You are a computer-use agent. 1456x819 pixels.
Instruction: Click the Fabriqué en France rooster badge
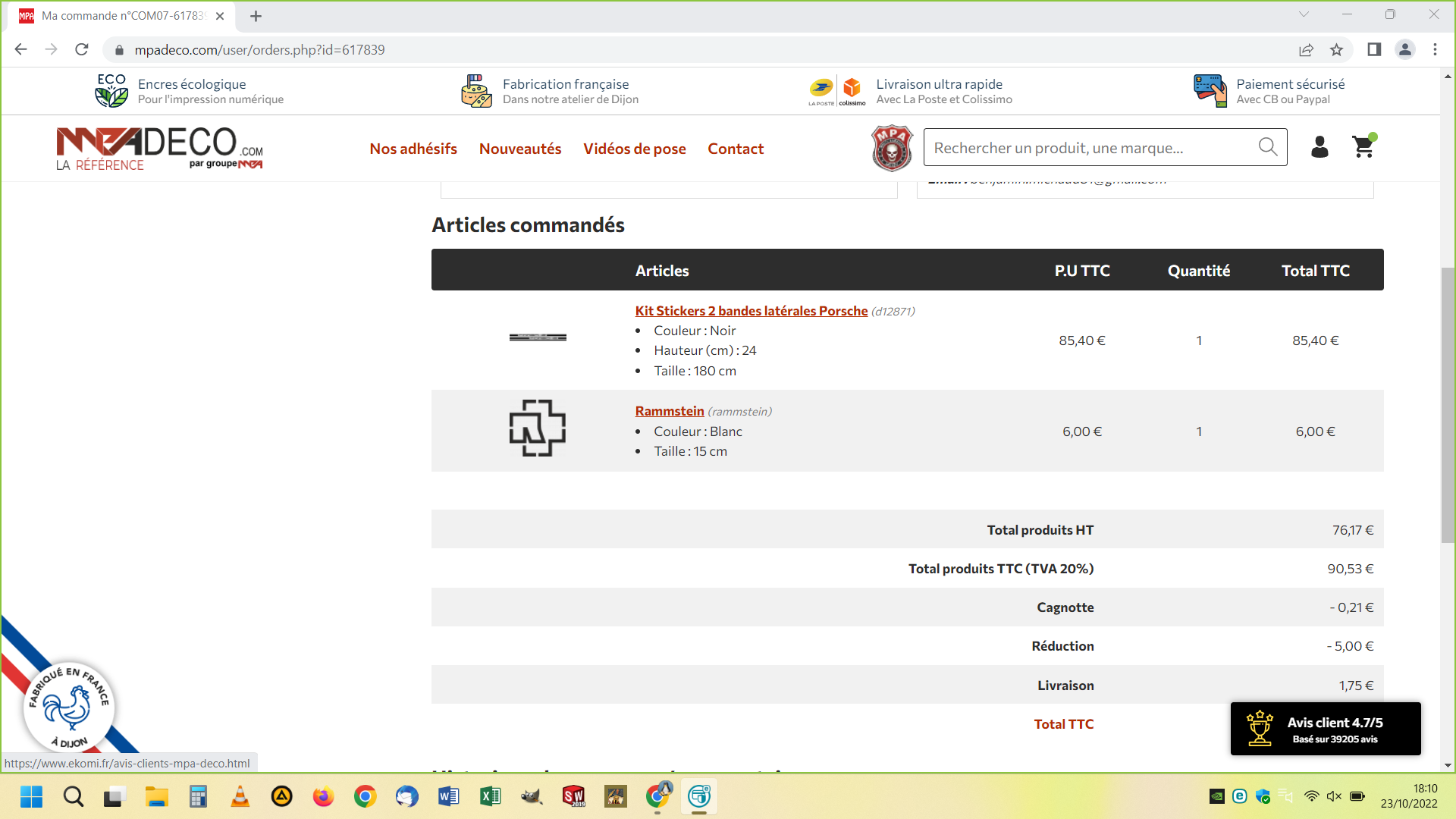[x=69, y=707]
